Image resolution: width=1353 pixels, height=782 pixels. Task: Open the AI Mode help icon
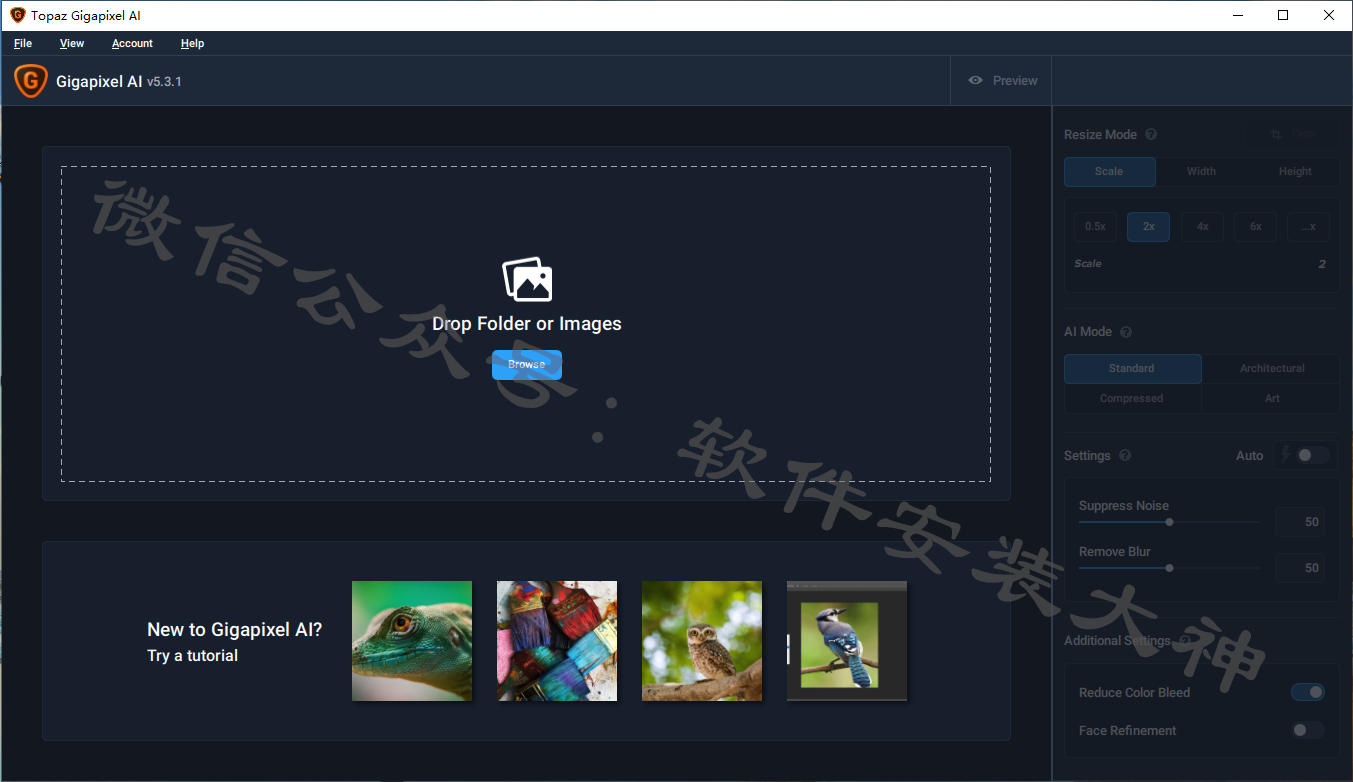(1126, 332)
